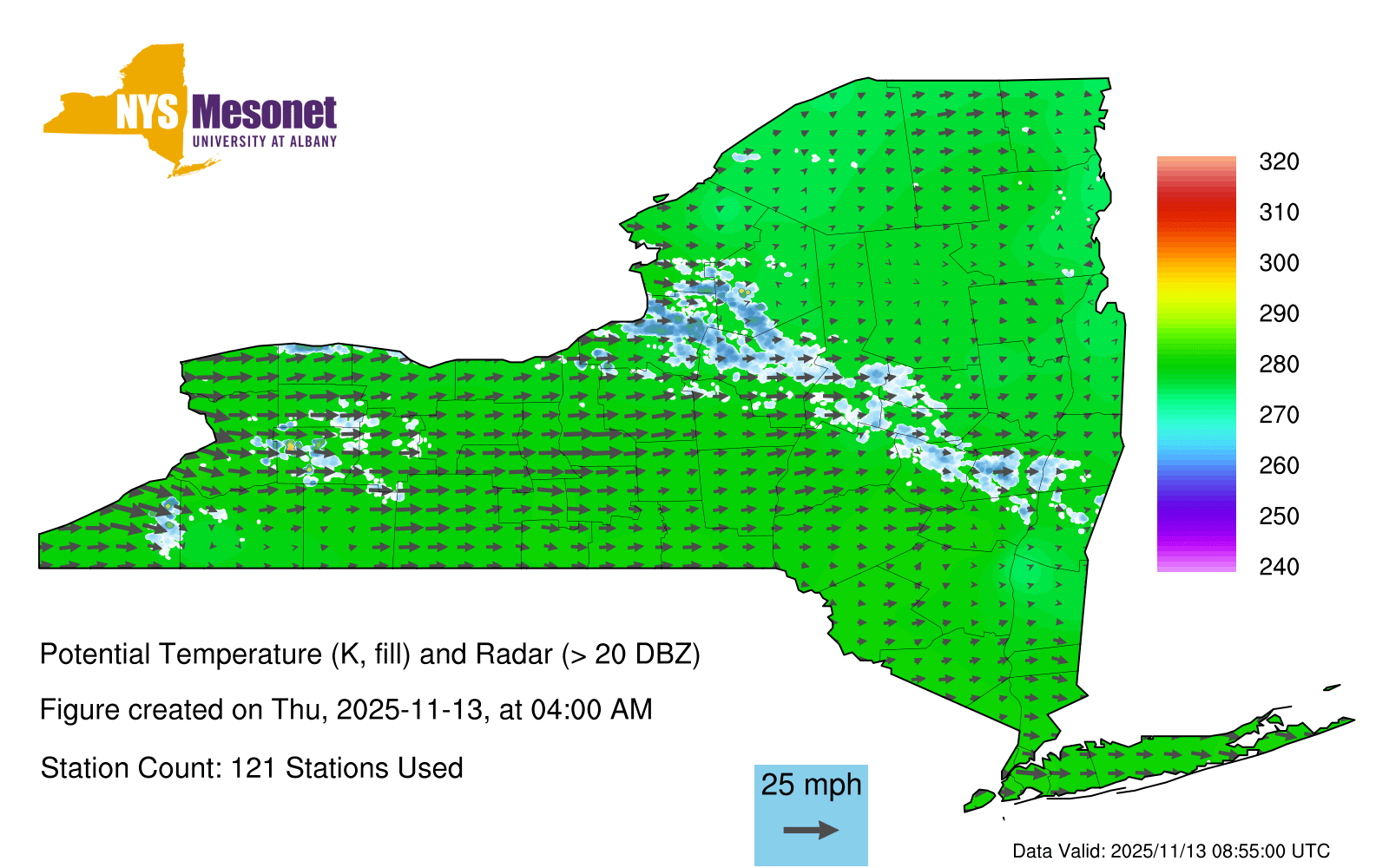Screen dimensions: 1389x868
Task: Click the 240 colorbar label
Action: coord(1279,567)
